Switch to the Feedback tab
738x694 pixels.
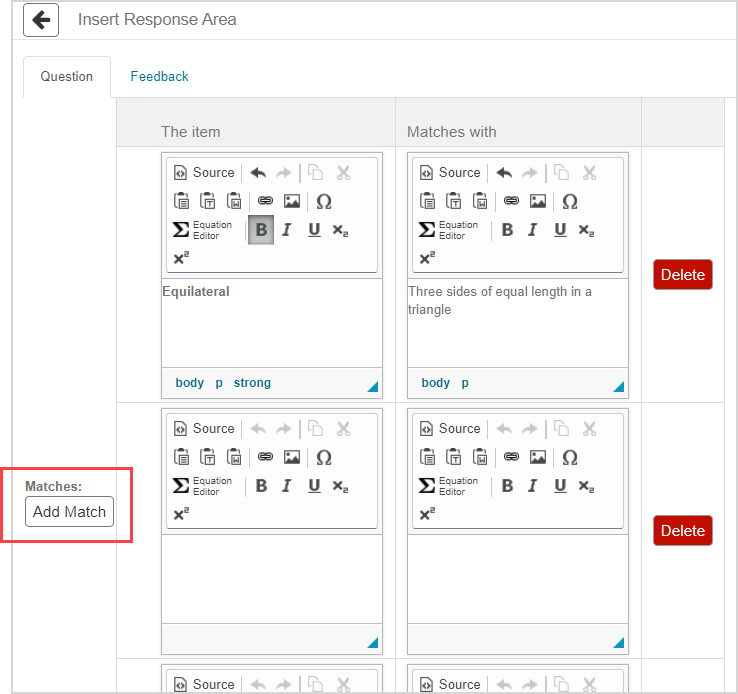[x=159, y=76]
